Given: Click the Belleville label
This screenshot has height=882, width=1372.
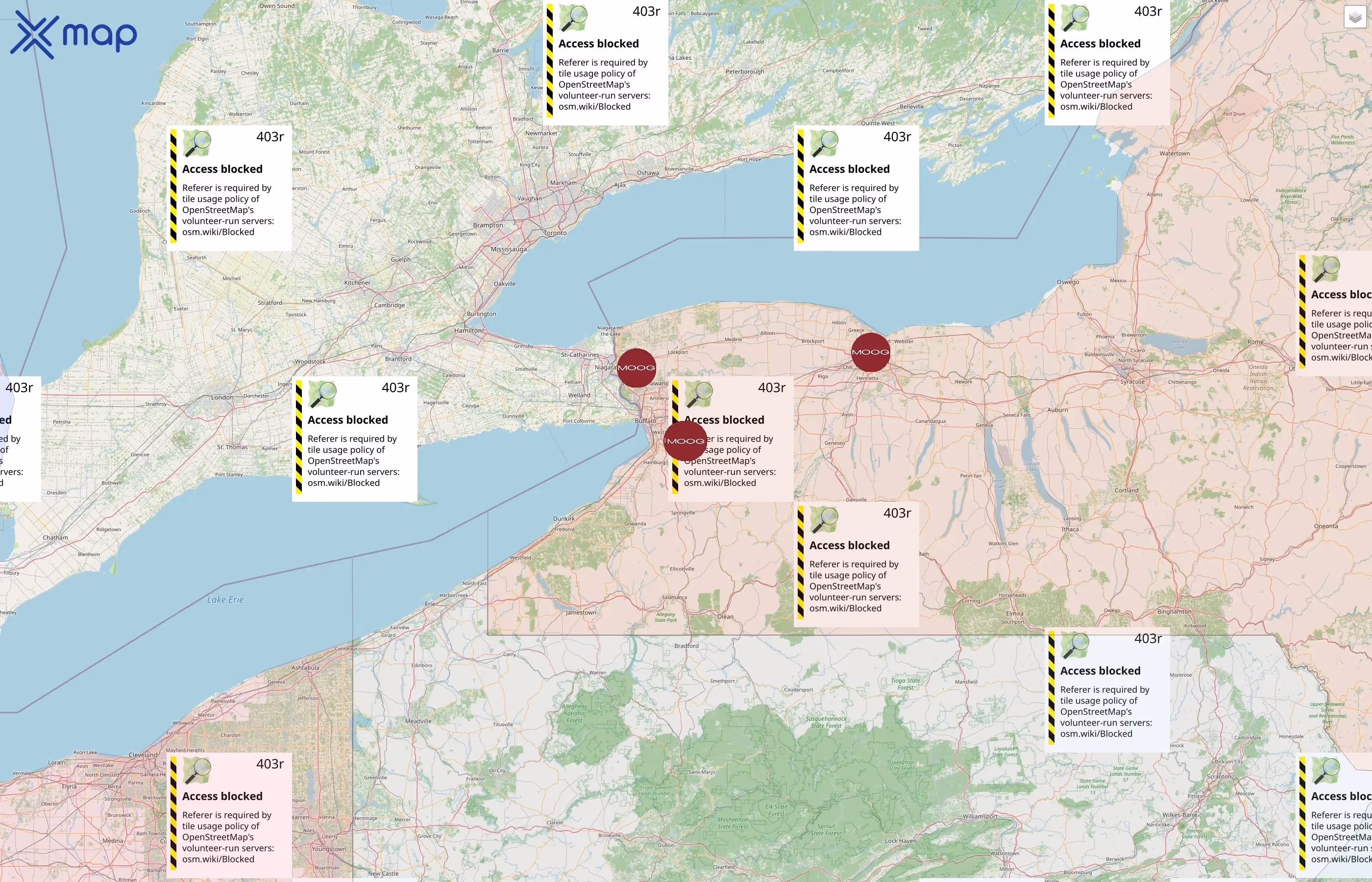Looking at the screenshot, I should 911,106.
